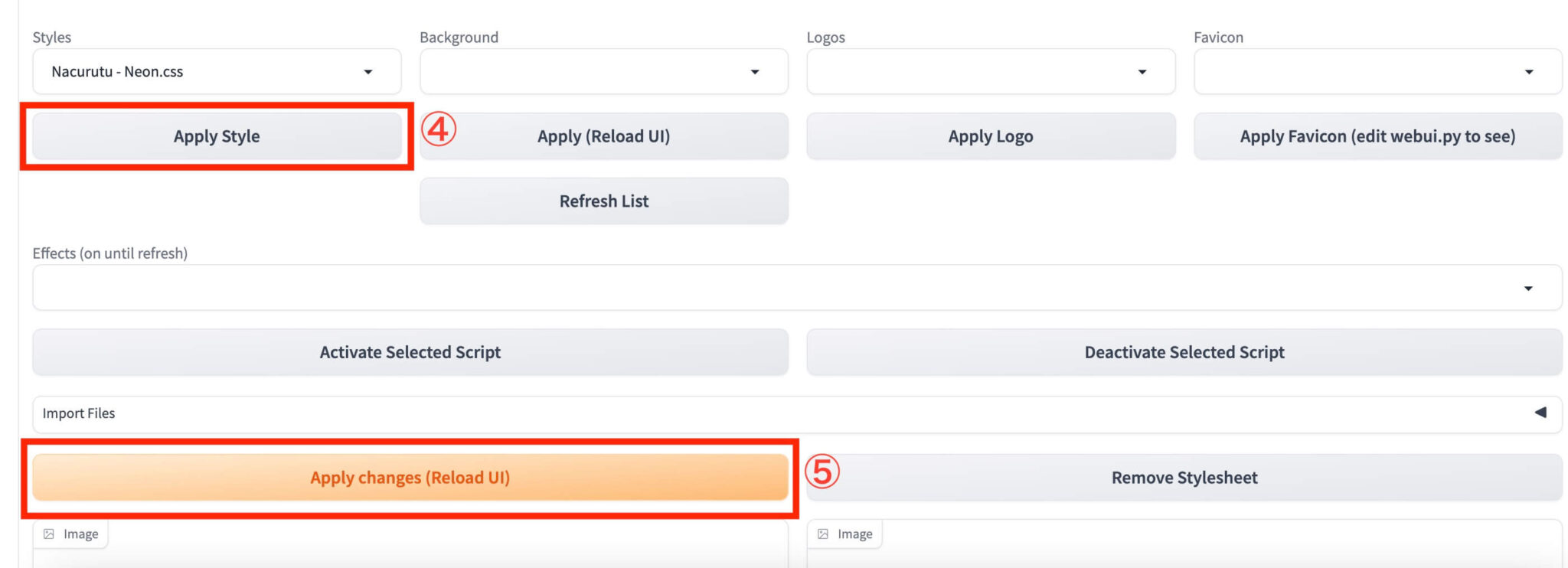Screen dimensions: 1568x568
Task: Click the orange Apply changes (Reload UI) button
Action: pyautogui.click(x=410, y=478)
